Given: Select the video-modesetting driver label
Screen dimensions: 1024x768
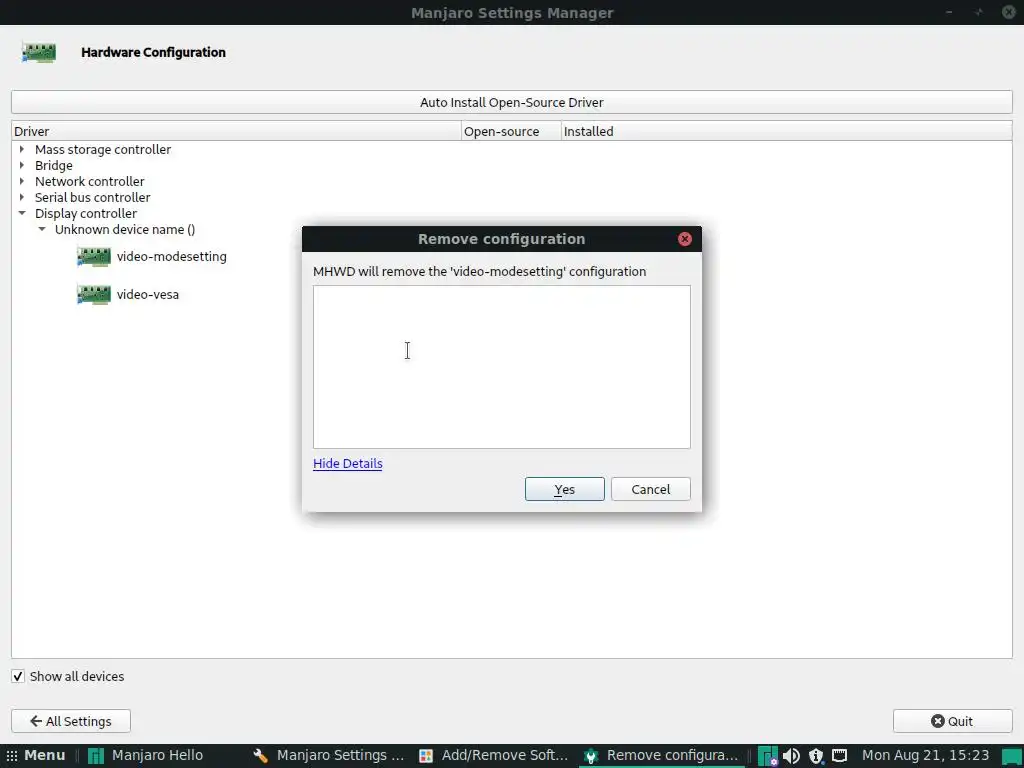Looking at the screenshot, I should coord(172,257).
